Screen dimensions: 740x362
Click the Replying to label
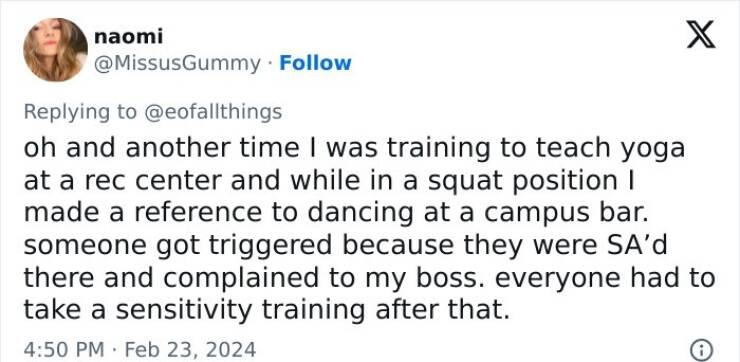(x=80, y=112)
